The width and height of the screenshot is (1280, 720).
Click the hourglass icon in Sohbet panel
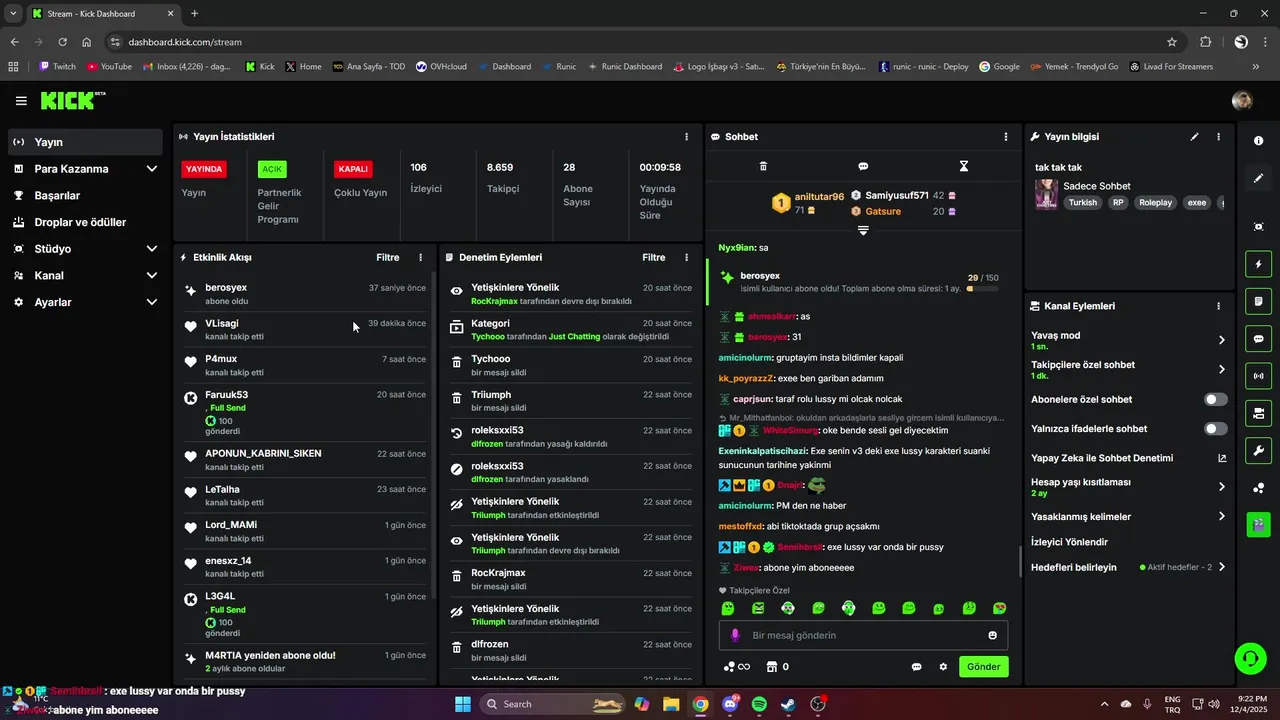[x=964, y=166]
